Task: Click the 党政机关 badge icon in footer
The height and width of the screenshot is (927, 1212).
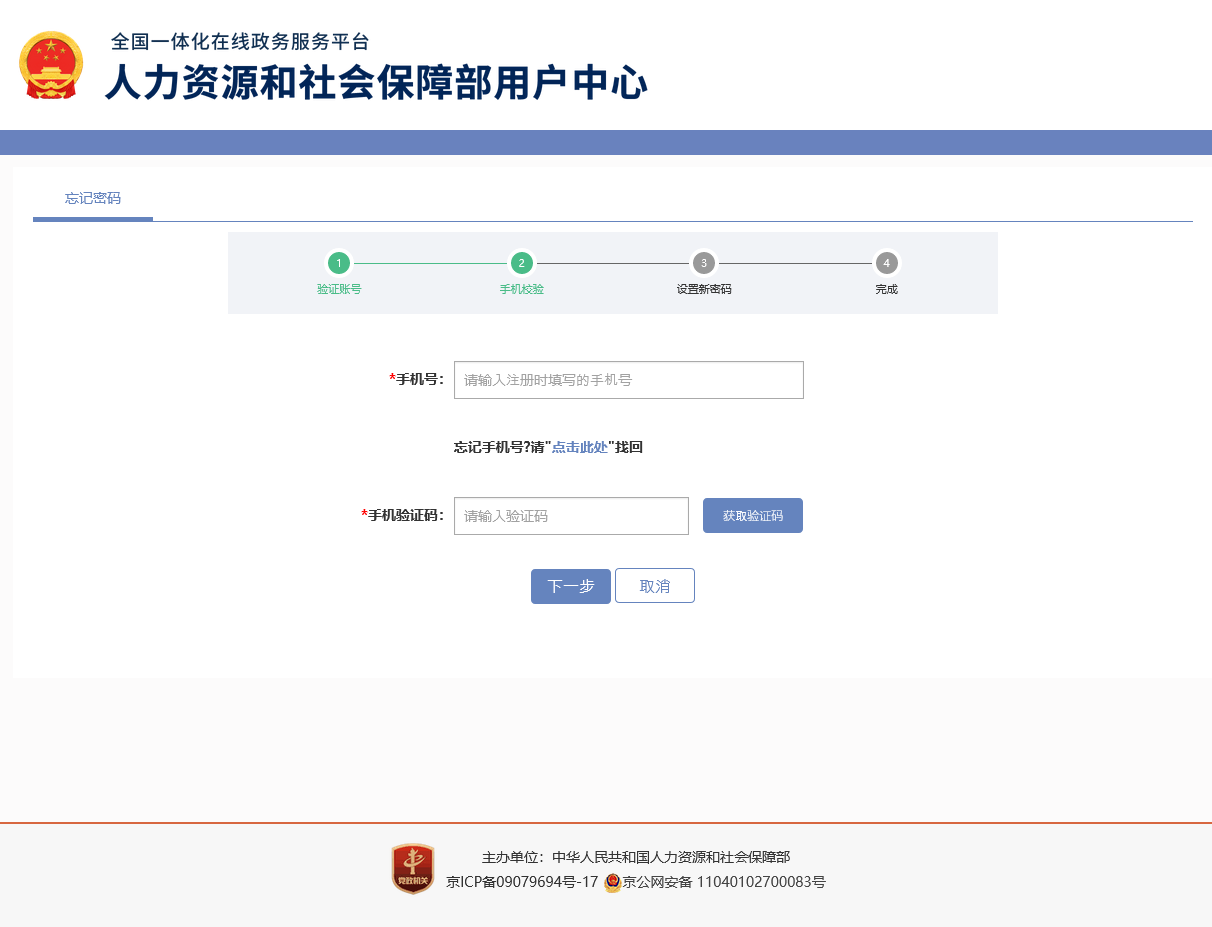Action: tap(412, 869)
